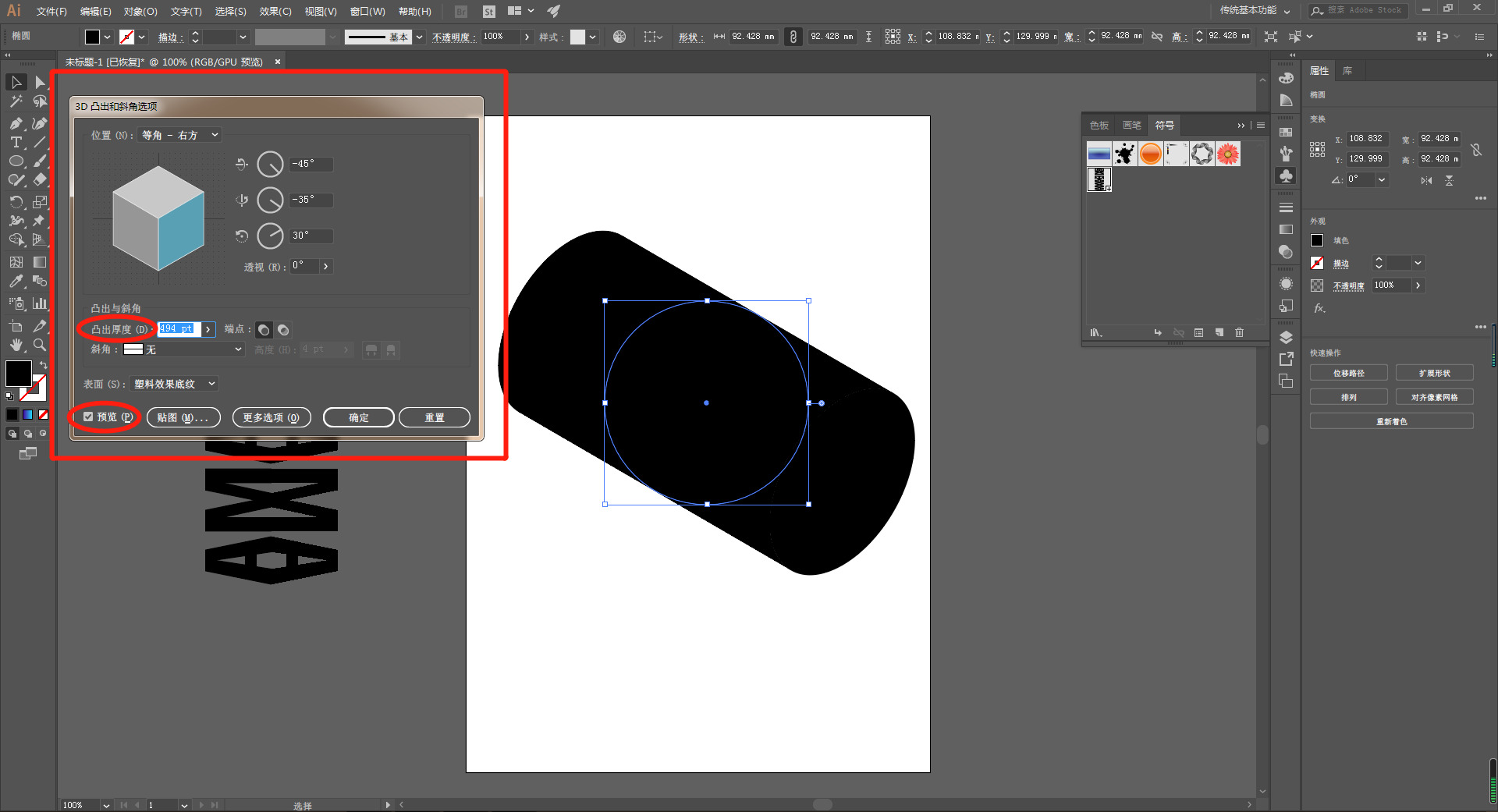Choose the Zoom tool in toolbar
Image resolution: width=1498 pixels, height=812 pixels.
point(40,345)
